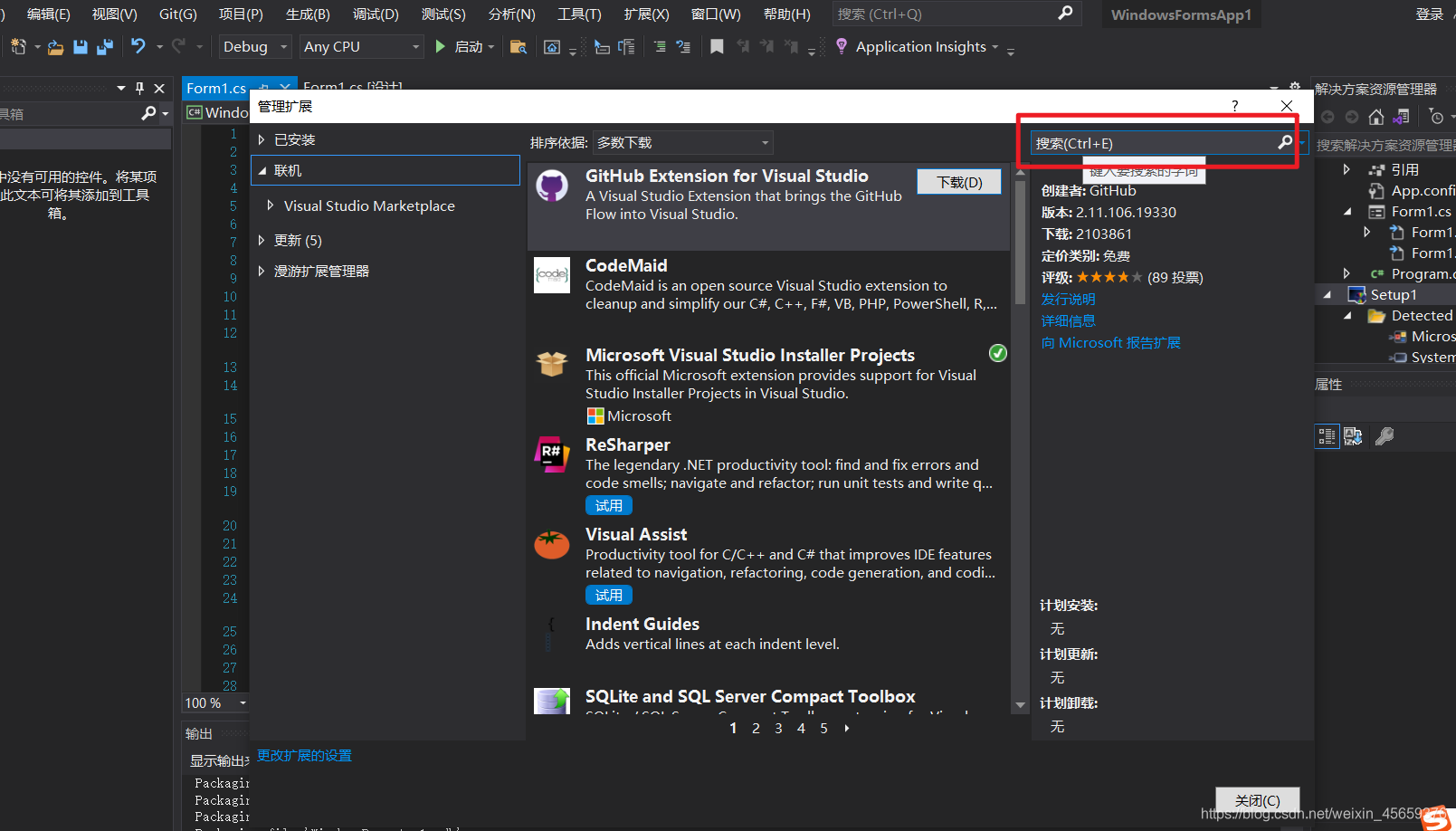Click the Home icon in Solution Explorer
This screenshot has width=1456, height=831.
coord(1376,117)
